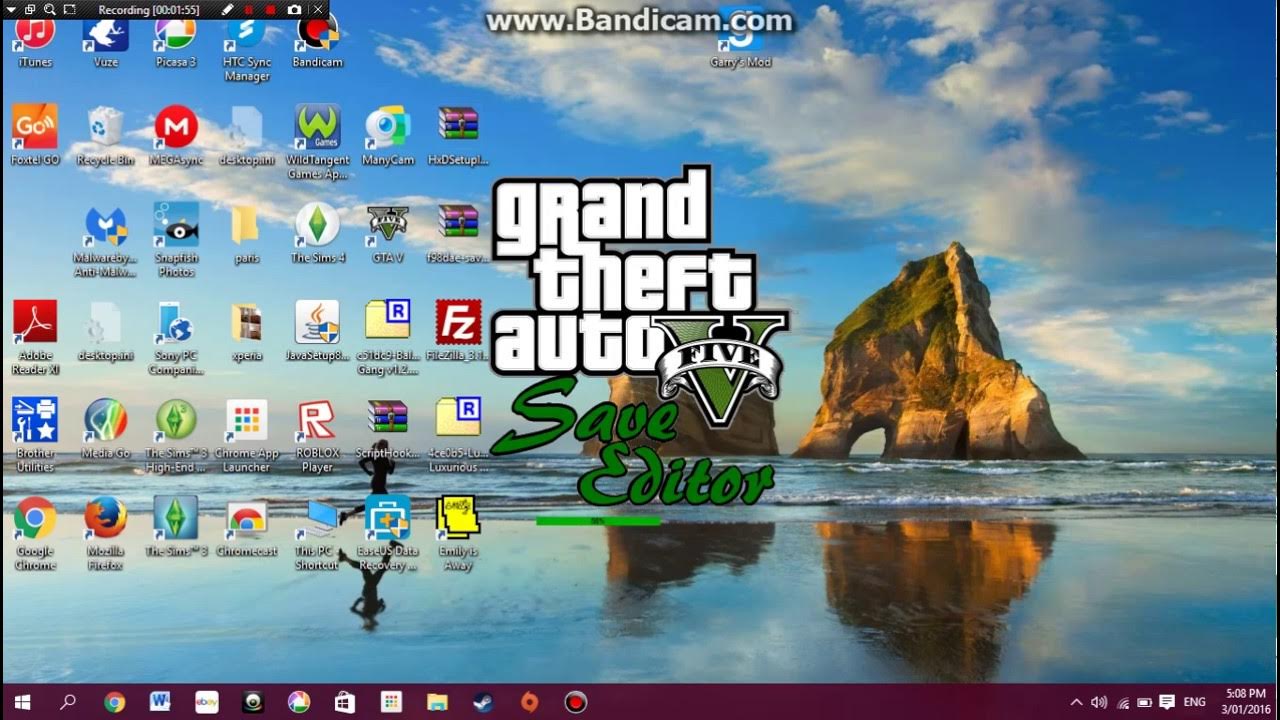Select the f98dae-sav archive icon

click(x=458, y=234)
